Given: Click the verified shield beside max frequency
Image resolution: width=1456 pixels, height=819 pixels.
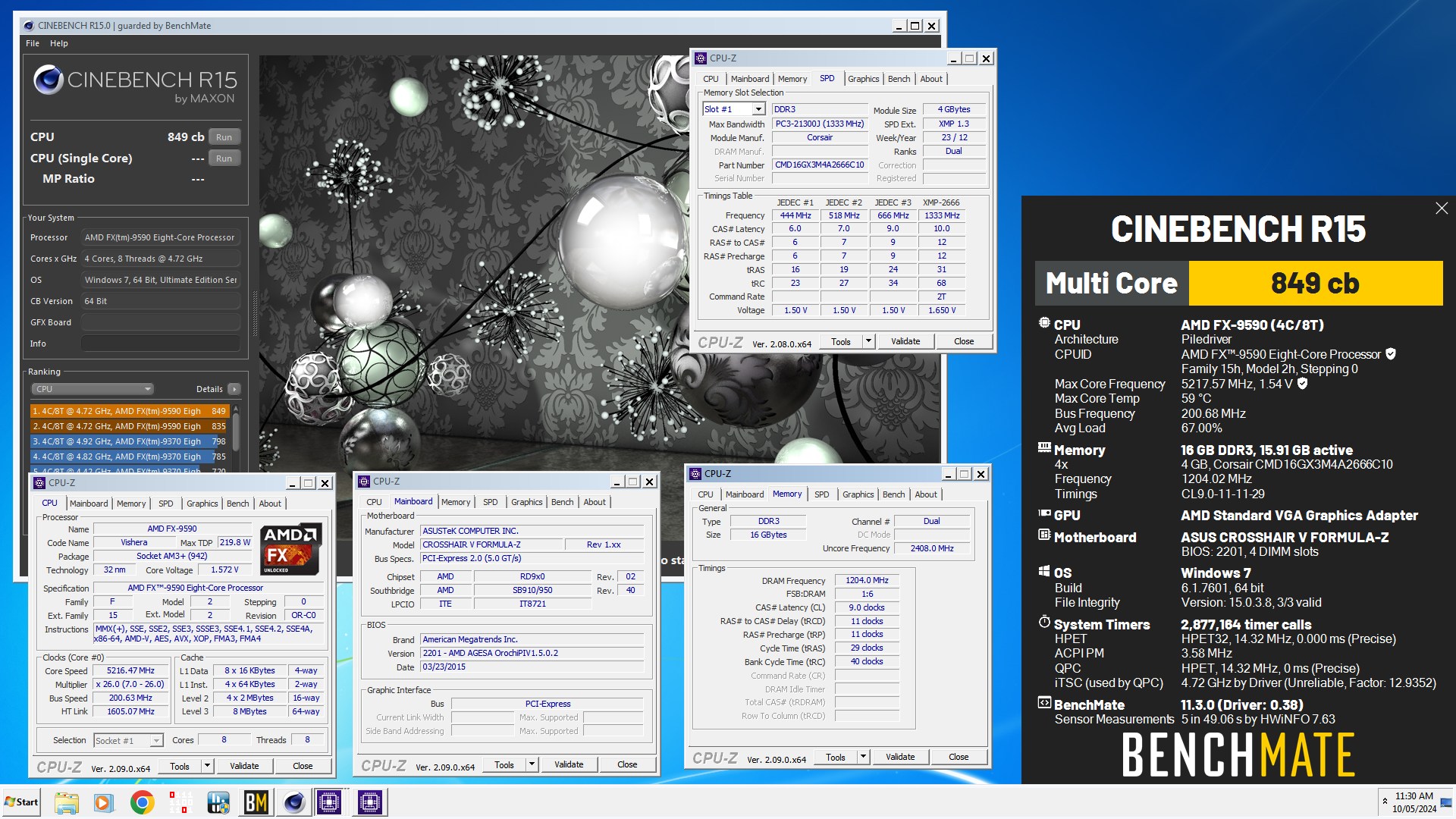Looking at the screenshot, I should point(1303,383).
